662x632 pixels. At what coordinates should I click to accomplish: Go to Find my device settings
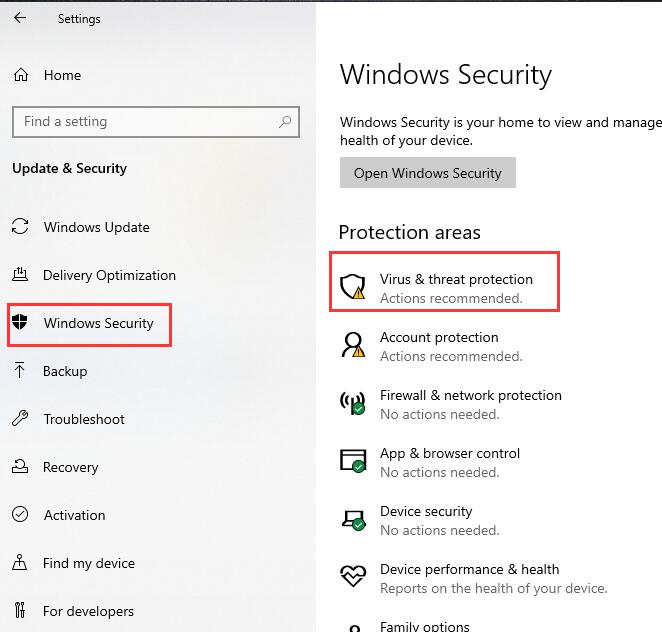[89, 563]
